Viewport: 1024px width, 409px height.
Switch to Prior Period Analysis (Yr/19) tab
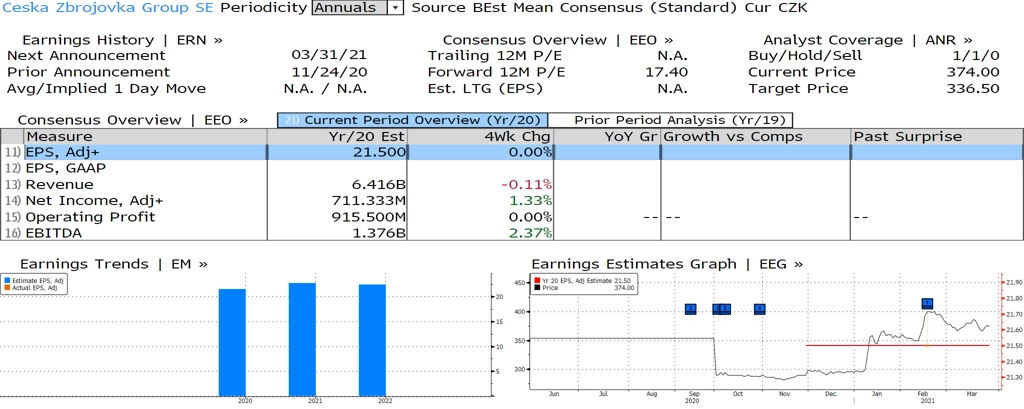(x=671, y=120)
